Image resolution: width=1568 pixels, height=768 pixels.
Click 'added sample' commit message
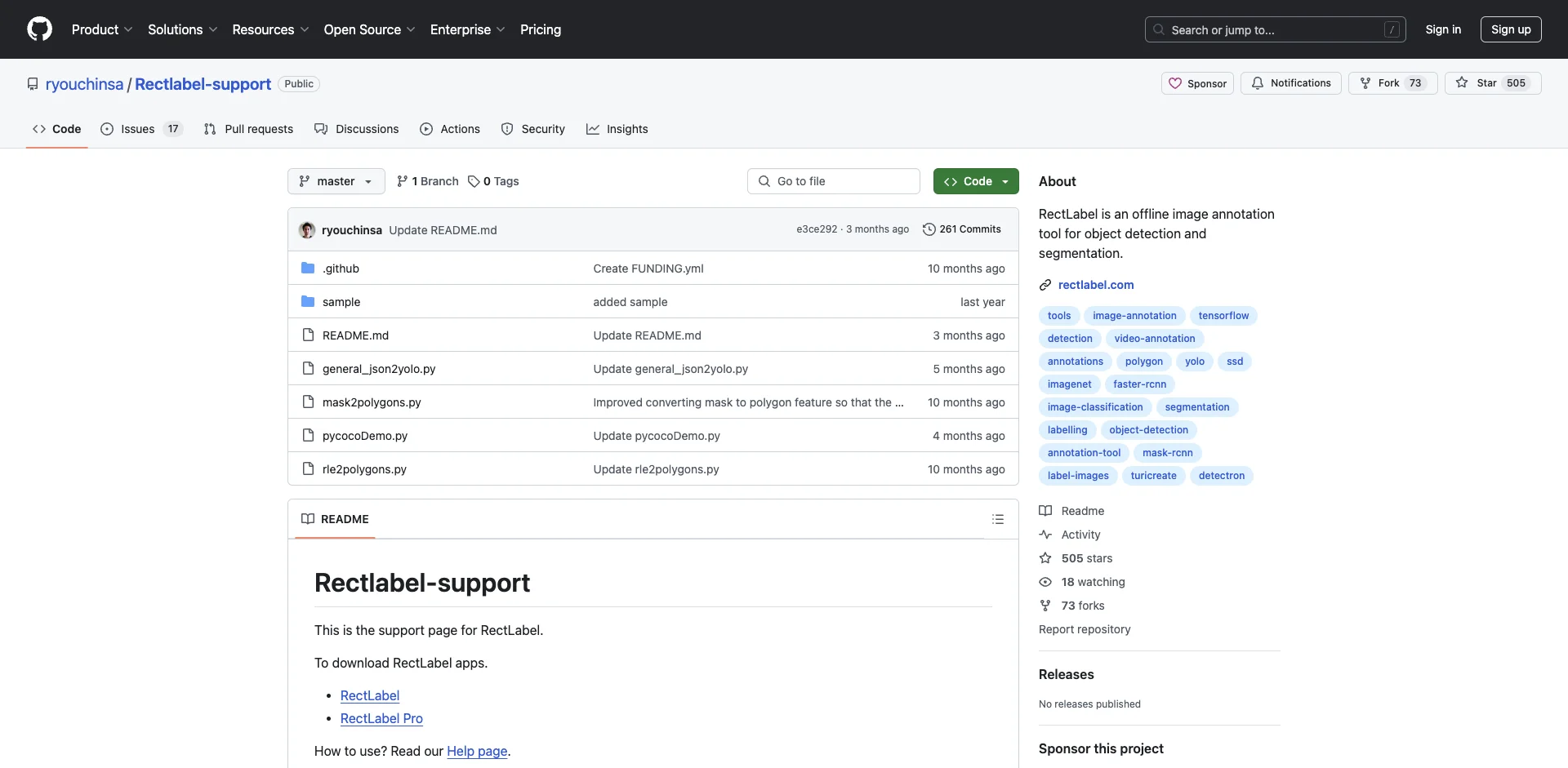pos(630,302)
